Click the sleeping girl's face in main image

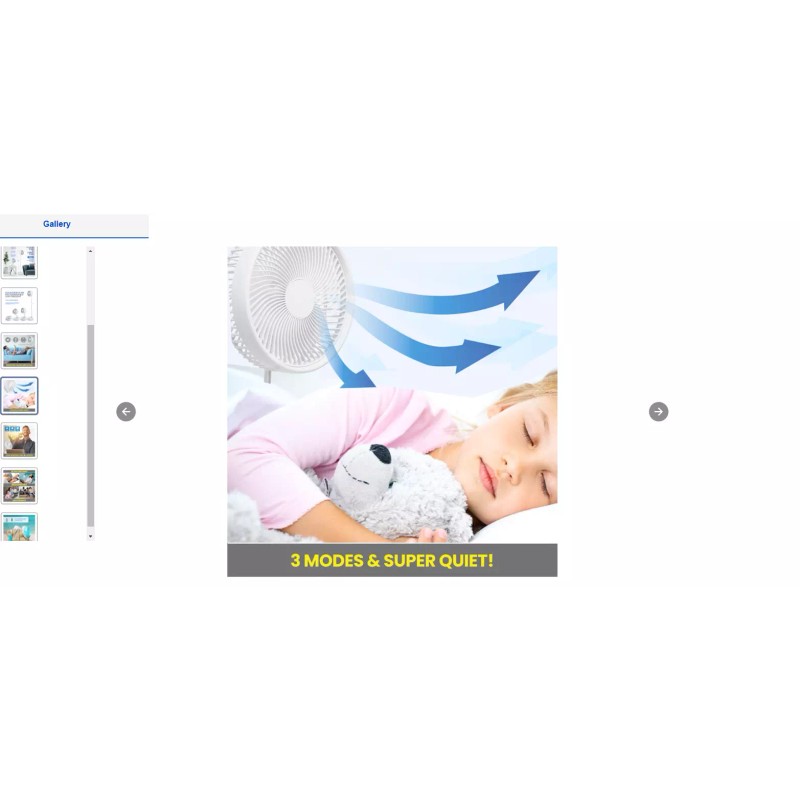tap(510, 450)
